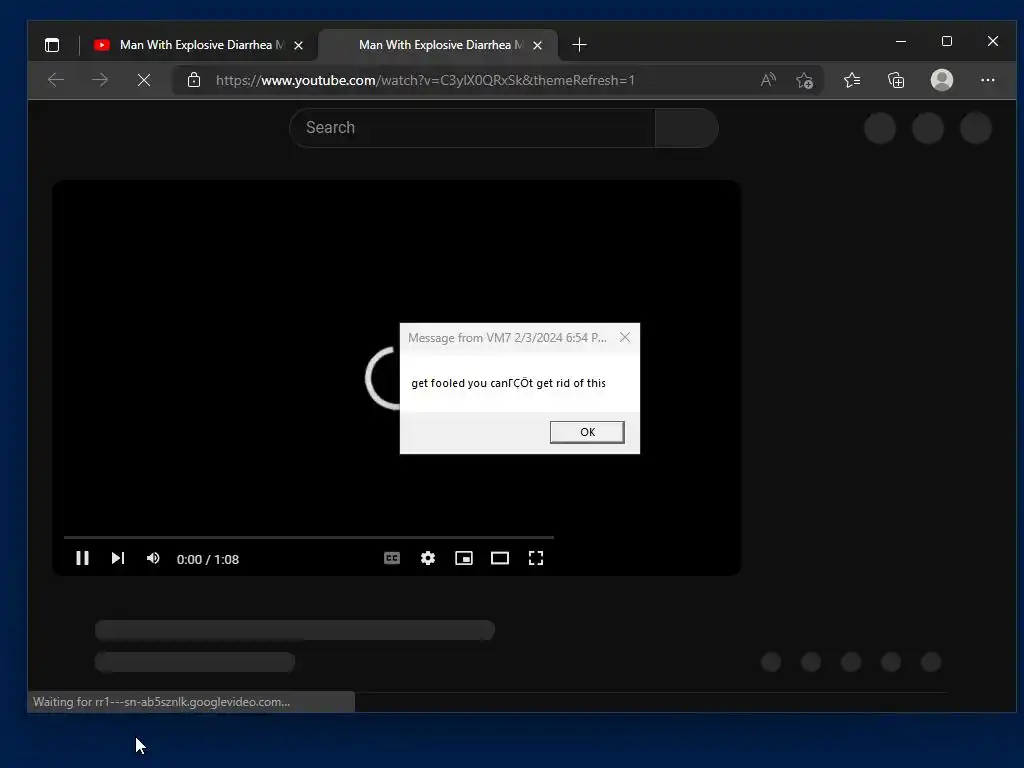1024x768 pixels.
Task: Click OK in the VM7 message dialog
Action: (x=587, y=432)
